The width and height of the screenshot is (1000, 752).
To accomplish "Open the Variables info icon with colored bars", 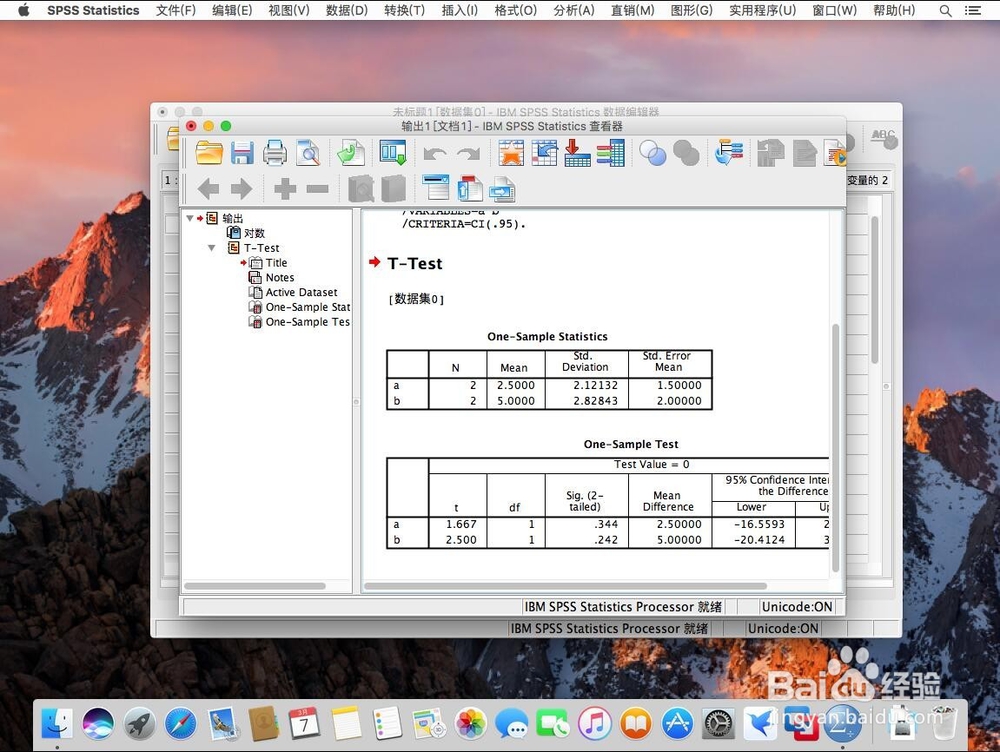I will (x=610, y=153).
